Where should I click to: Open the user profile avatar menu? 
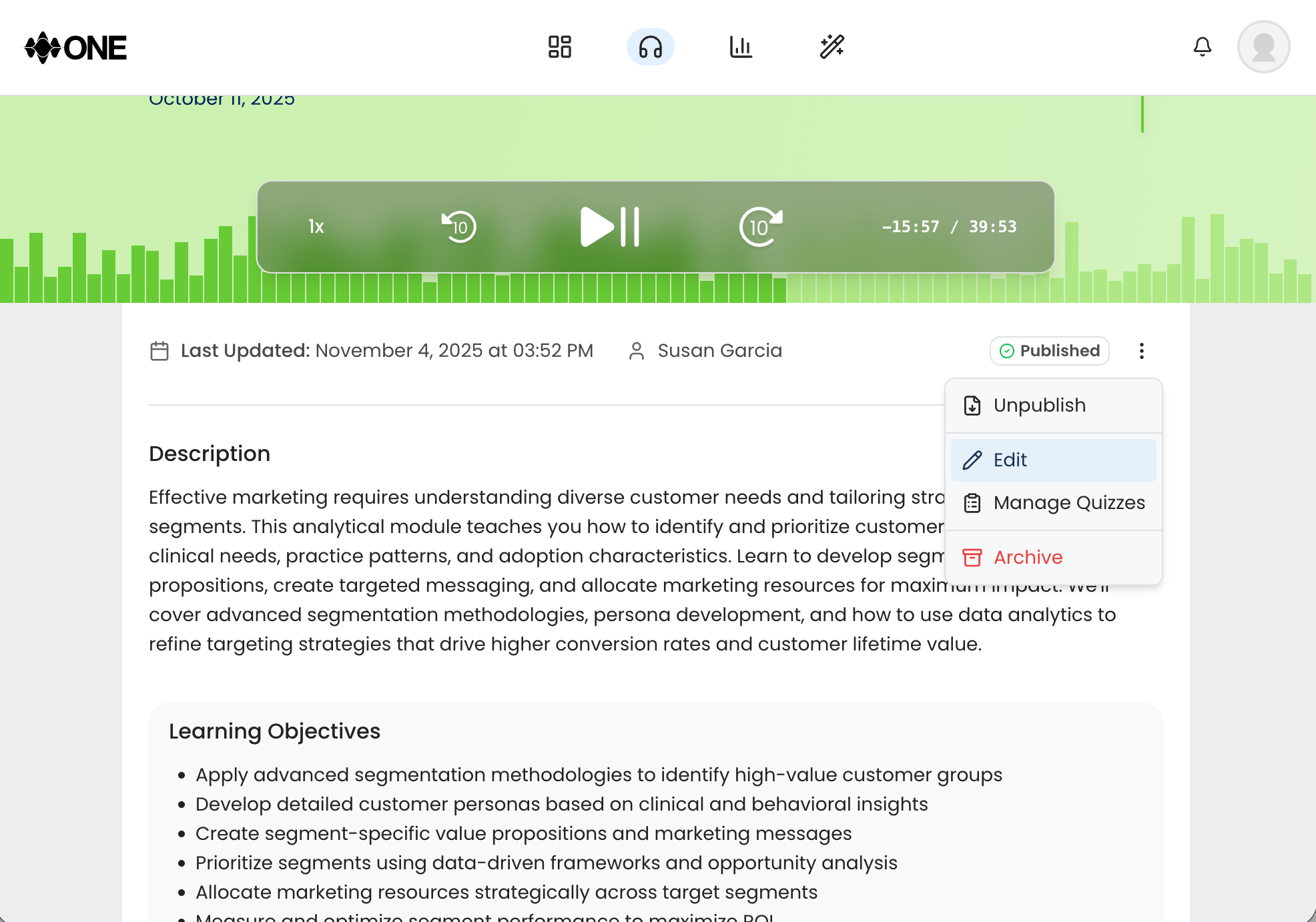1263,47
